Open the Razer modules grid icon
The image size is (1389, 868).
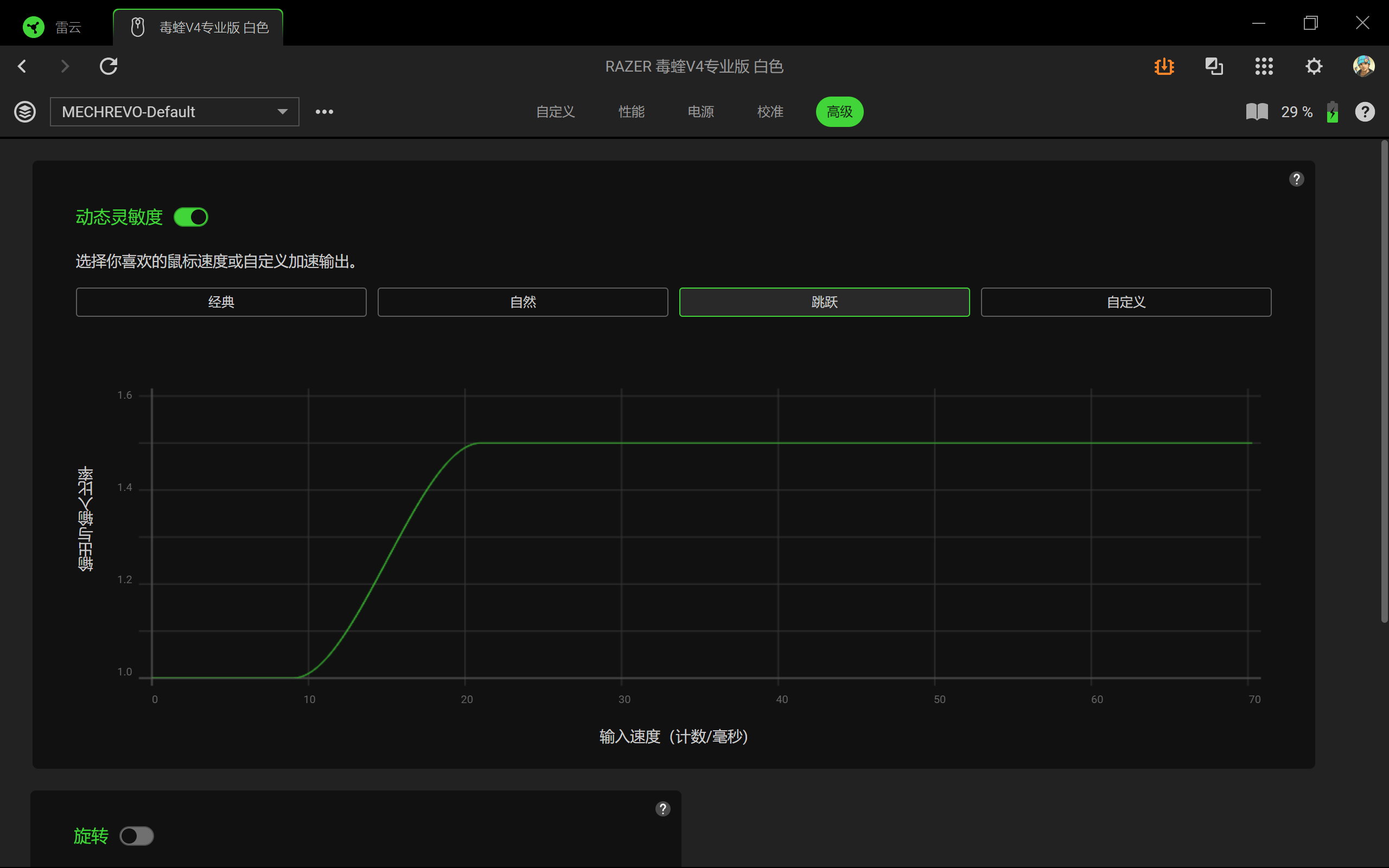[x=1264, y=67]
